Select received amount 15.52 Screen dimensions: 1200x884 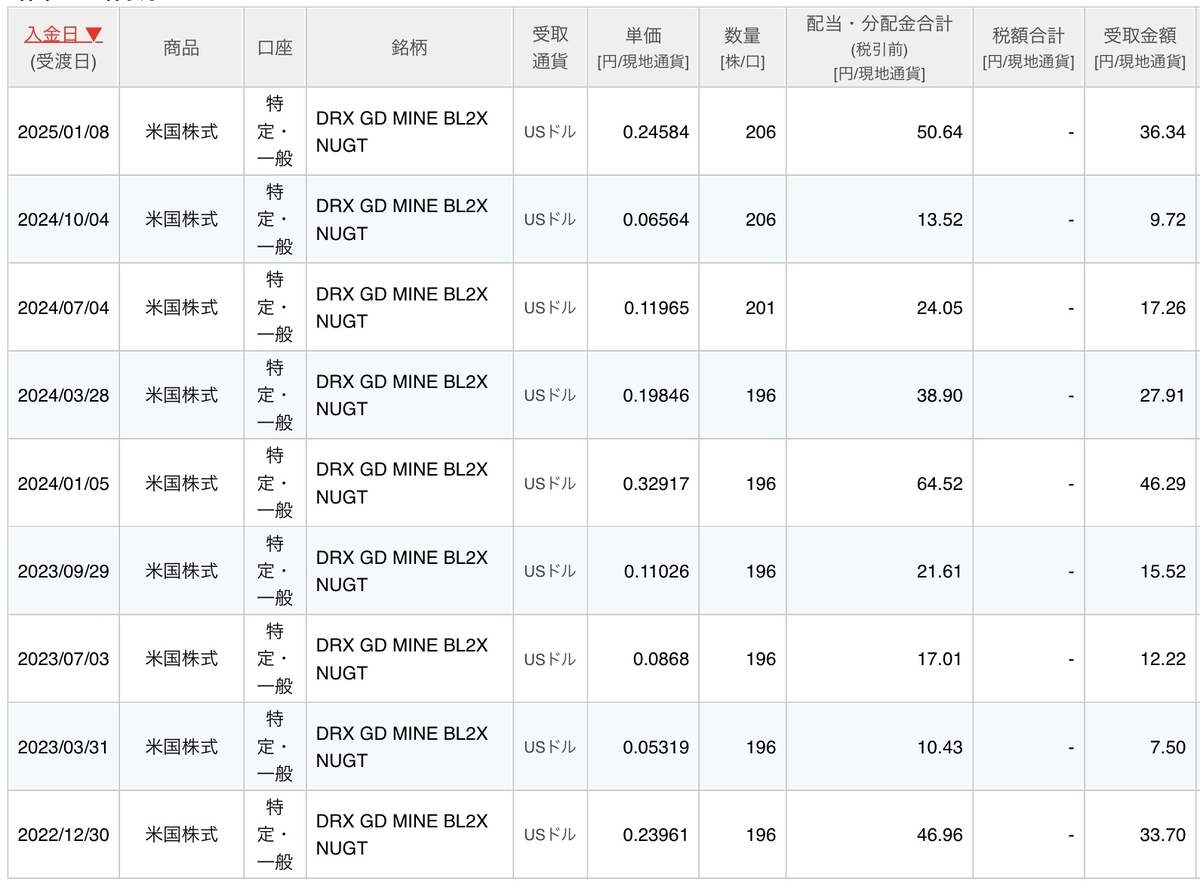pyautogui.click(x=1162, y=572)
